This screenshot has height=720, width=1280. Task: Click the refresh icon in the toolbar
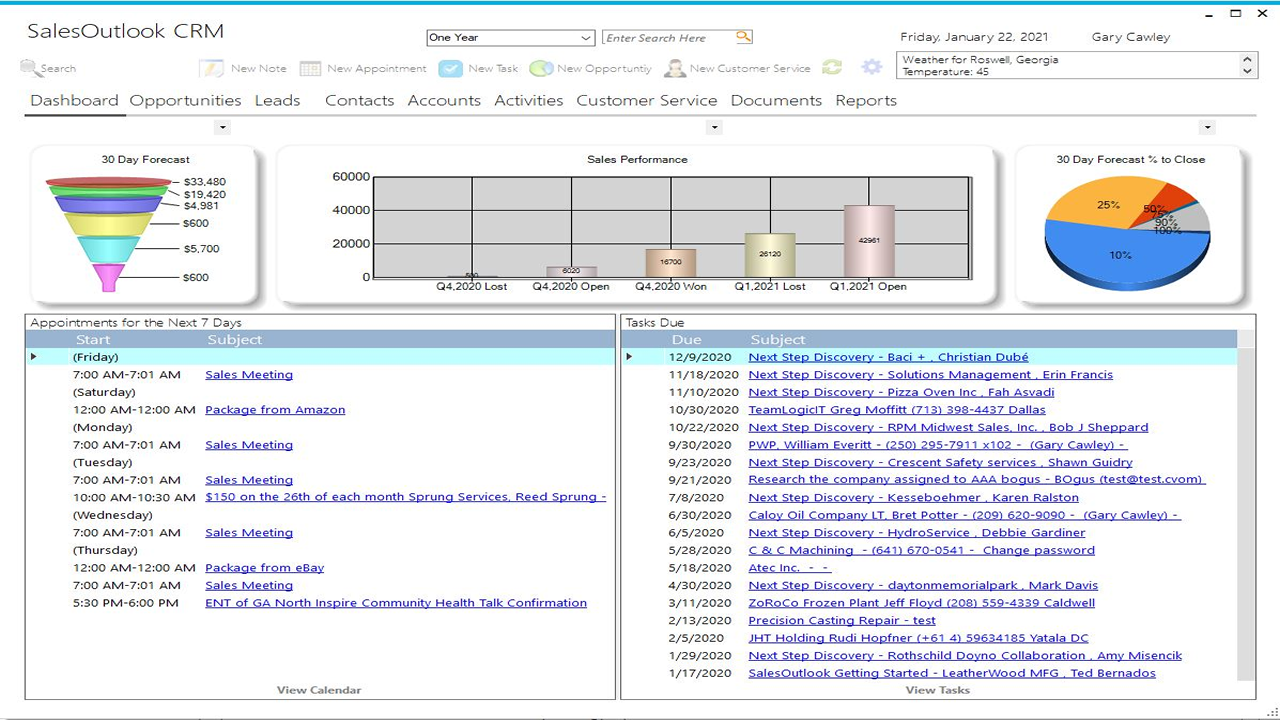[x=832, y=68]
